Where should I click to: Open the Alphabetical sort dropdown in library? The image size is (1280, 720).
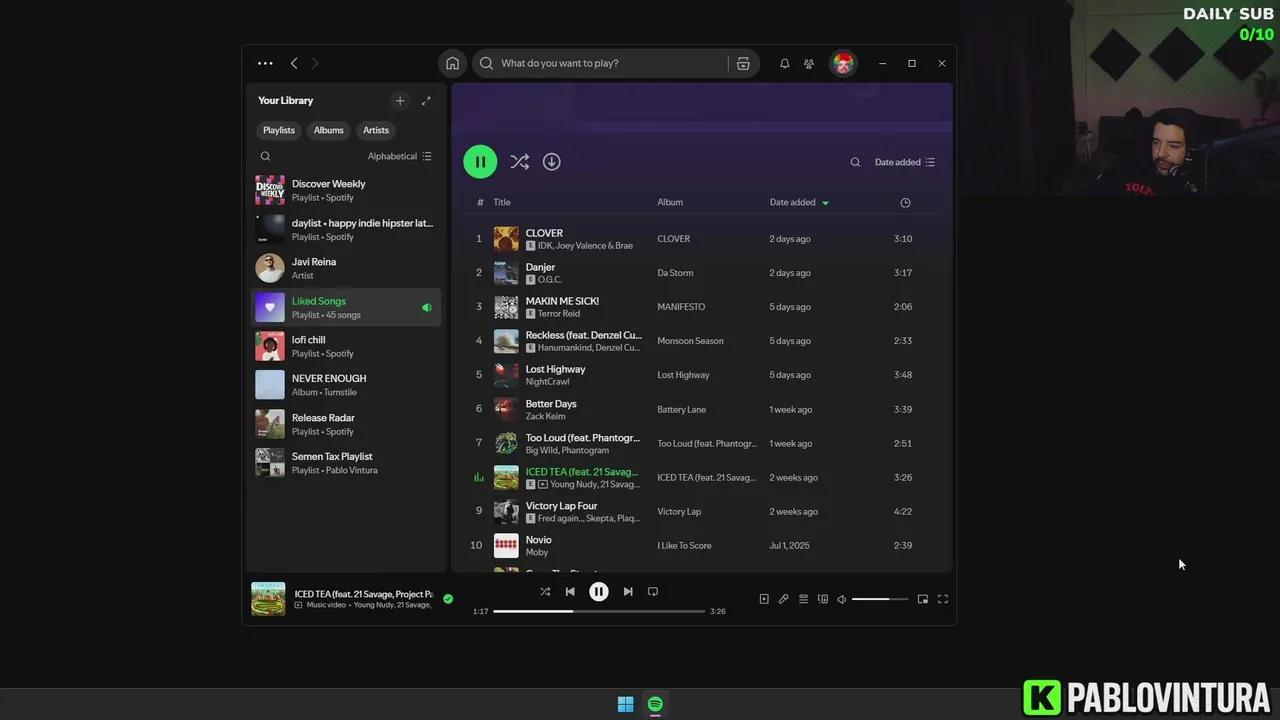(400, 156)
